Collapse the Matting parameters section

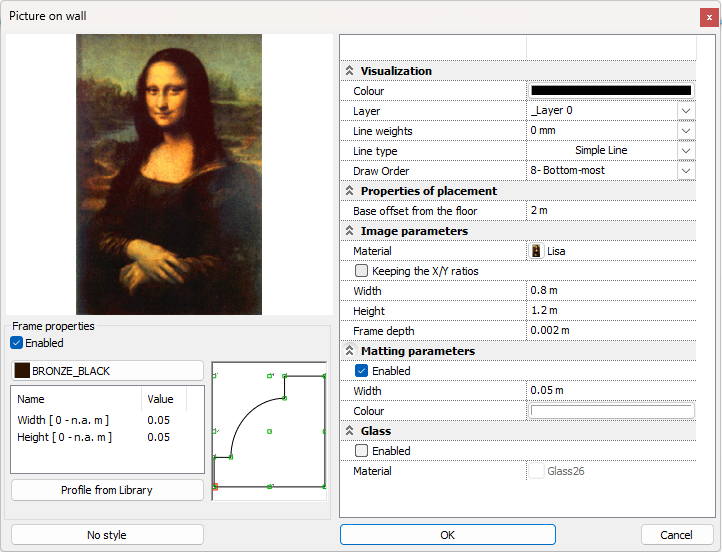click(x=350, y=351)
